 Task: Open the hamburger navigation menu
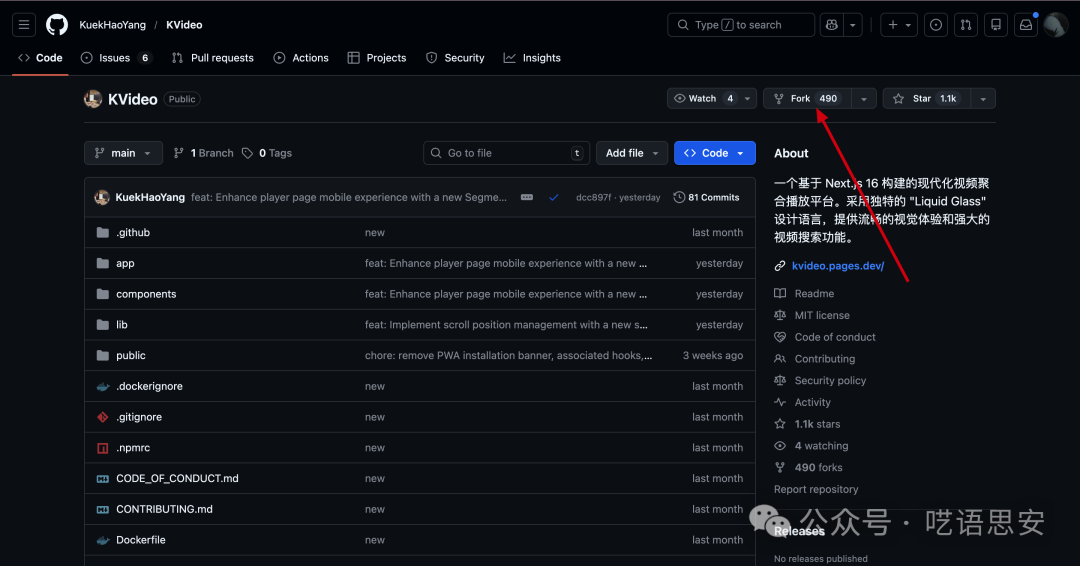pos(24,25)
